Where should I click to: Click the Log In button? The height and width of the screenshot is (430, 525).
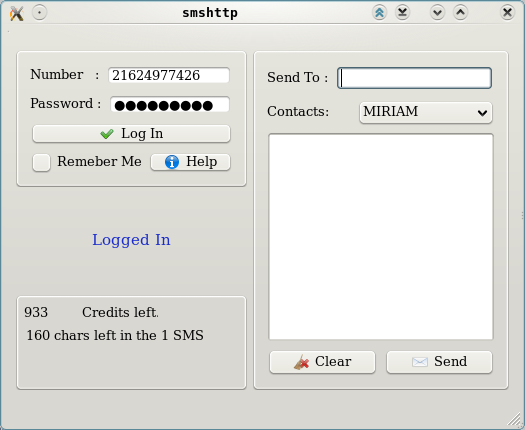[x=131, y=134]
